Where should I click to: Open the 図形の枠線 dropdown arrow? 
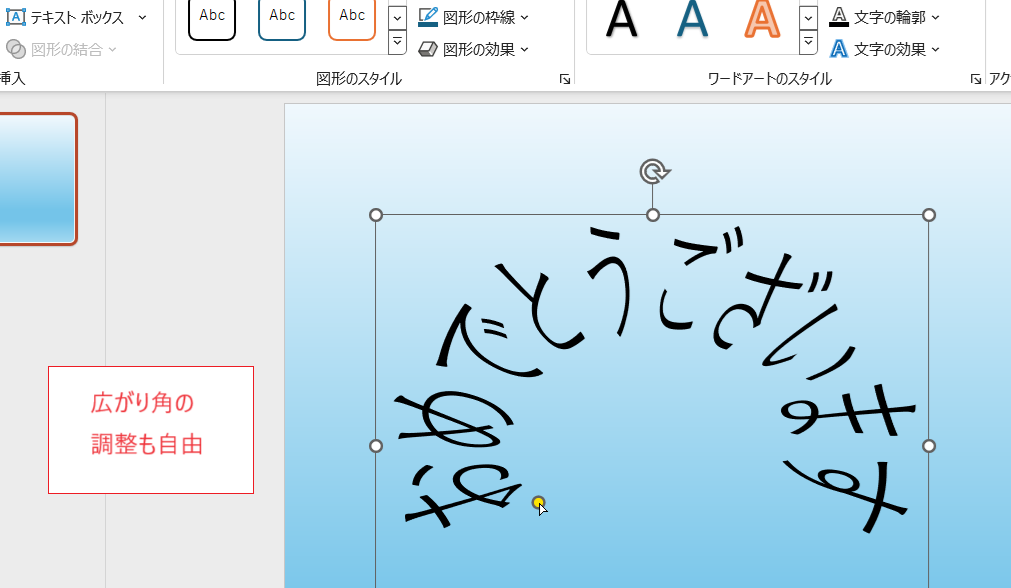(x=524, y=18)
